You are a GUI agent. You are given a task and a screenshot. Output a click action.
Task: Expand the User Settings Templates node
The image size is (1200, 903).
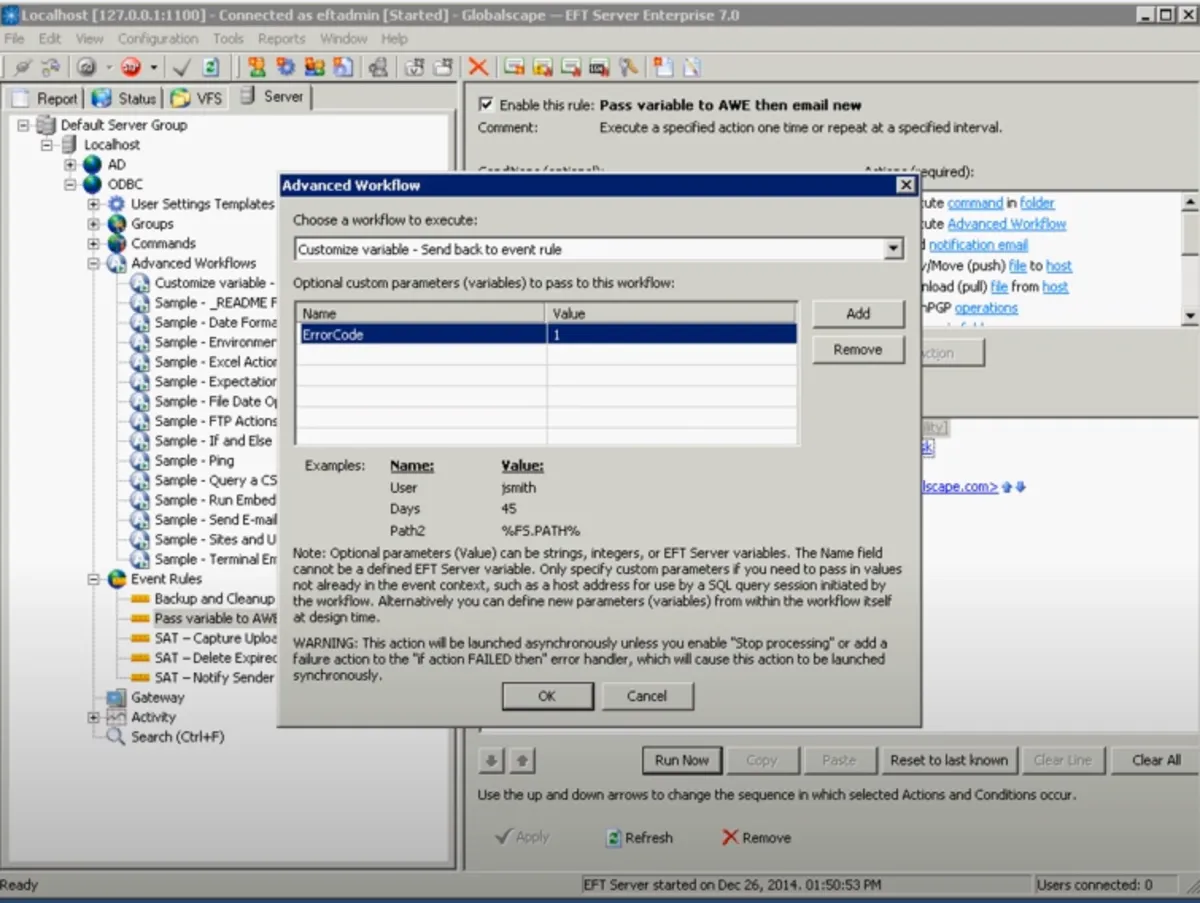pos(94,204)
